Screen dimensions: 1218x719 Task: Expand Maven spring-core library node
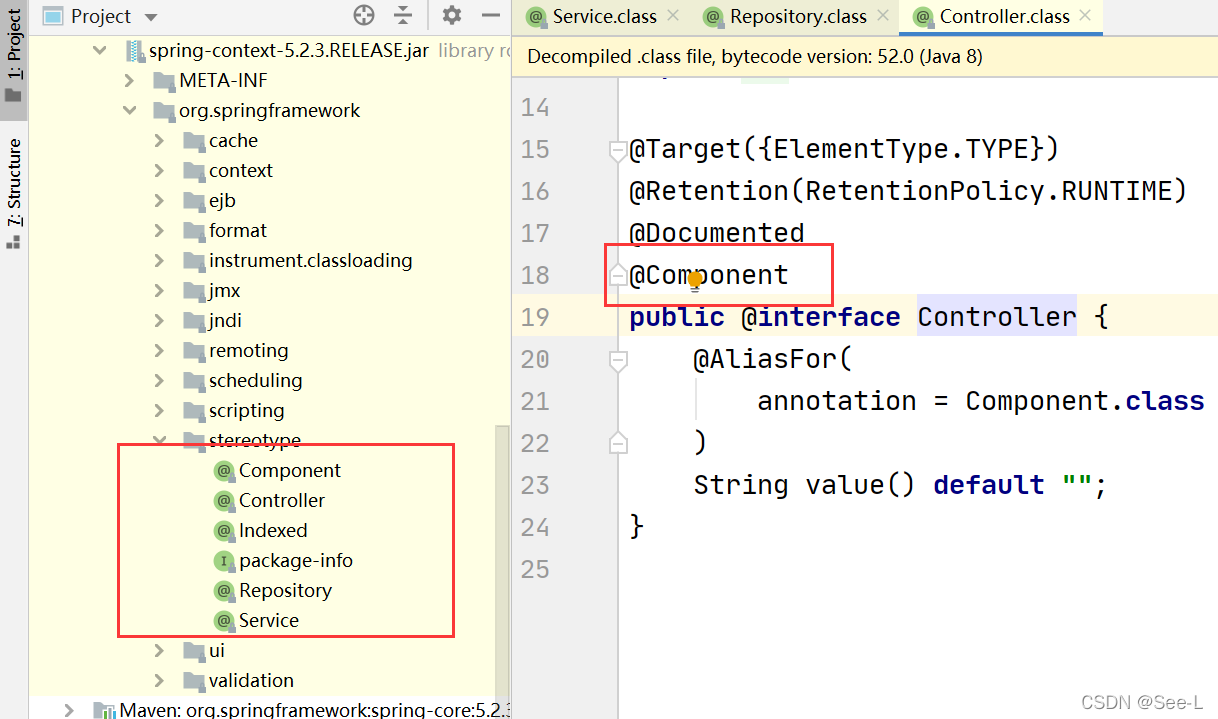click(x=69, y=710)
